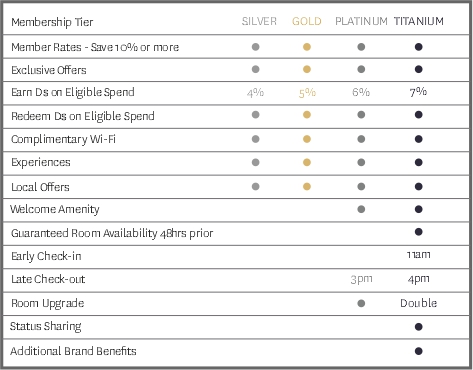Screen dimensions: 473x370
Task: Click the Titanium dot for Additional Brand Benefits
Action: coord(419,351)
